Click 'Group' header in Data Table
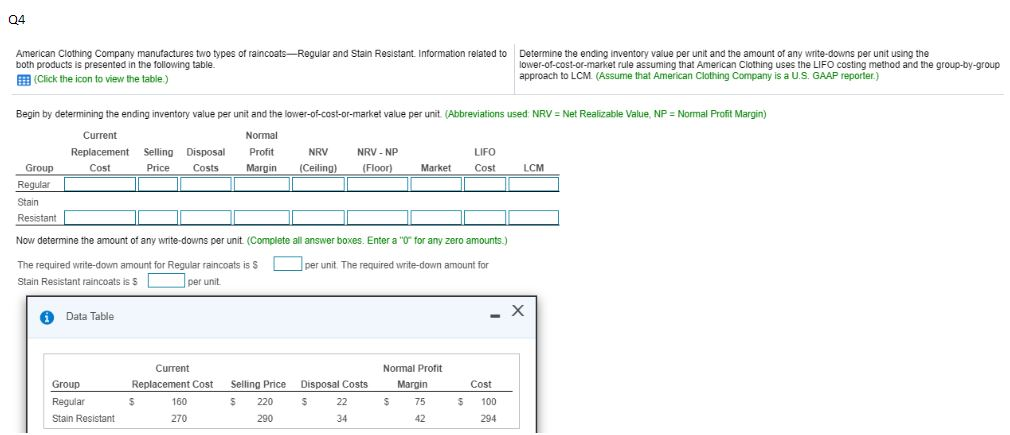Screen dimensions: 1010x435 [66, 385]
